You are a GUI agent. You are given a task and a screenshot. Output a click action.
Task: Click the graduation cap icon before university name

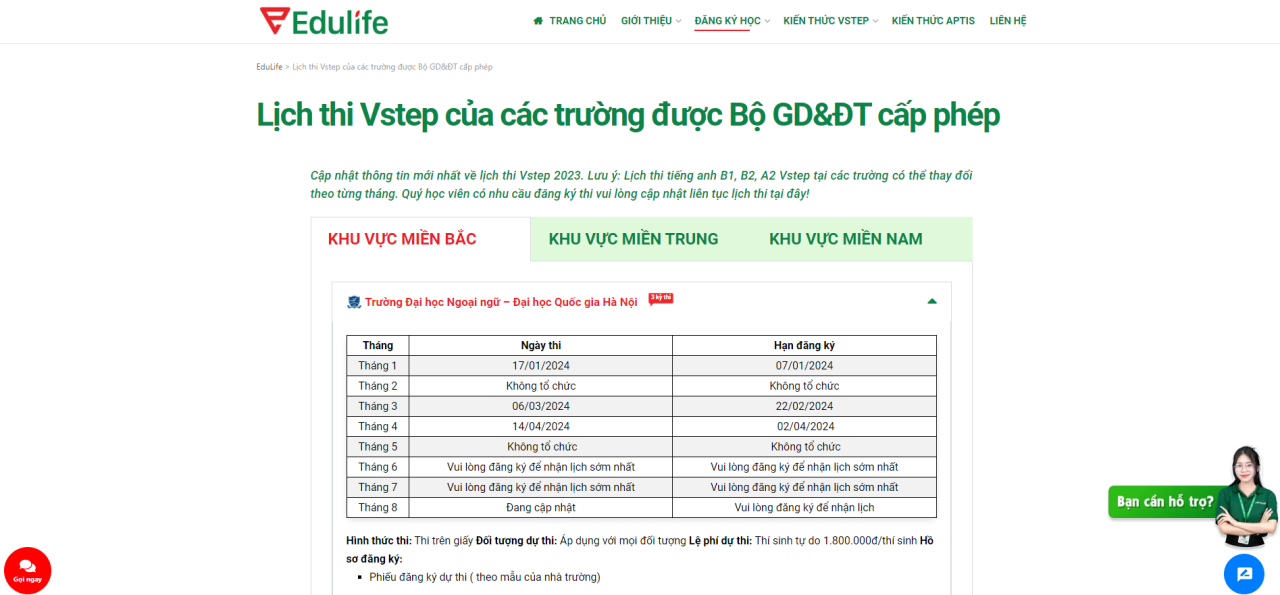(x=352, y=300)
